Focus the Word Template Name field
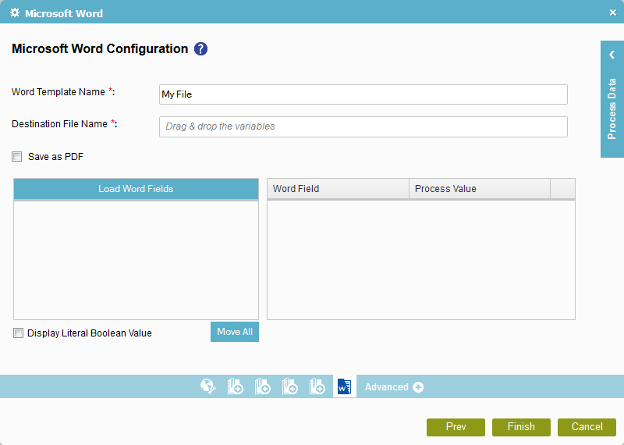Image resolution: width=624 pixels, height=445 pixels. pos(363,94)
